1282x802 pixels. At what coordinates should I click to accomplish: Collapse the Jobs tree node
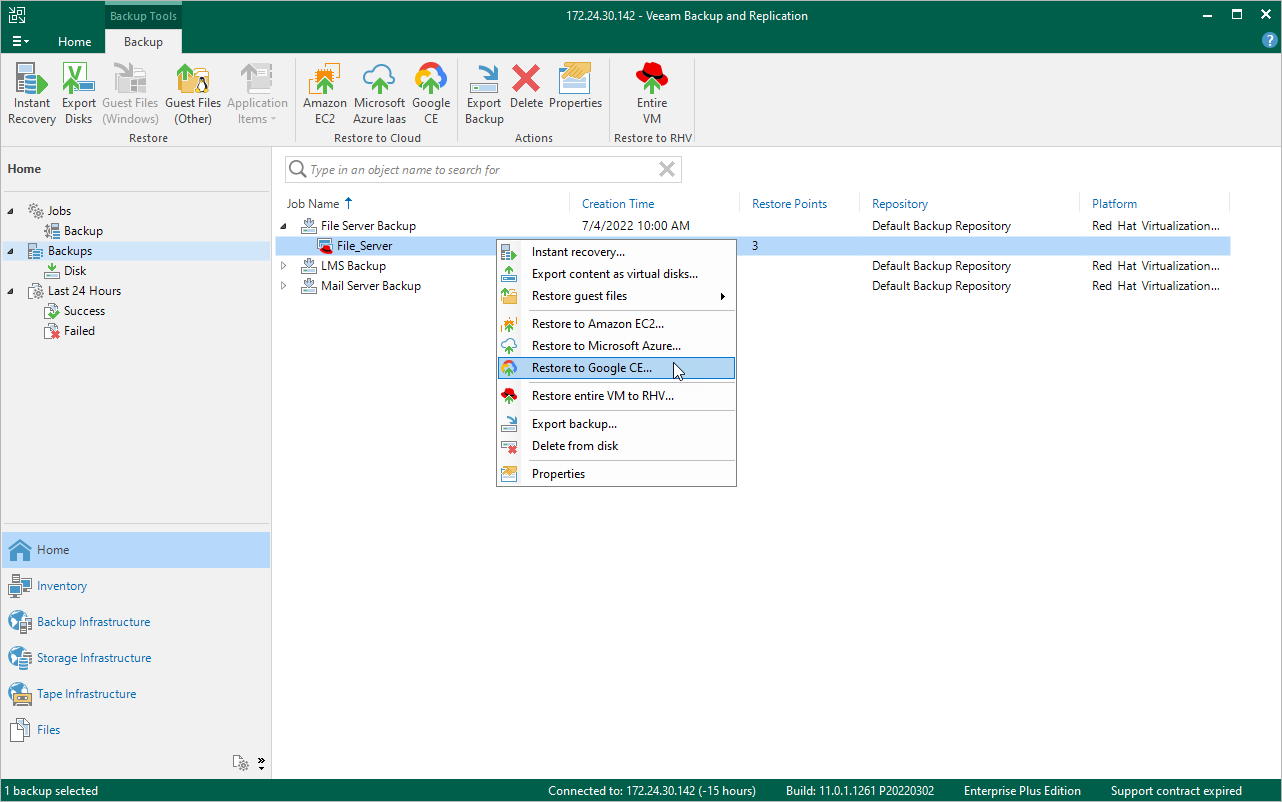tap(11, 211)
